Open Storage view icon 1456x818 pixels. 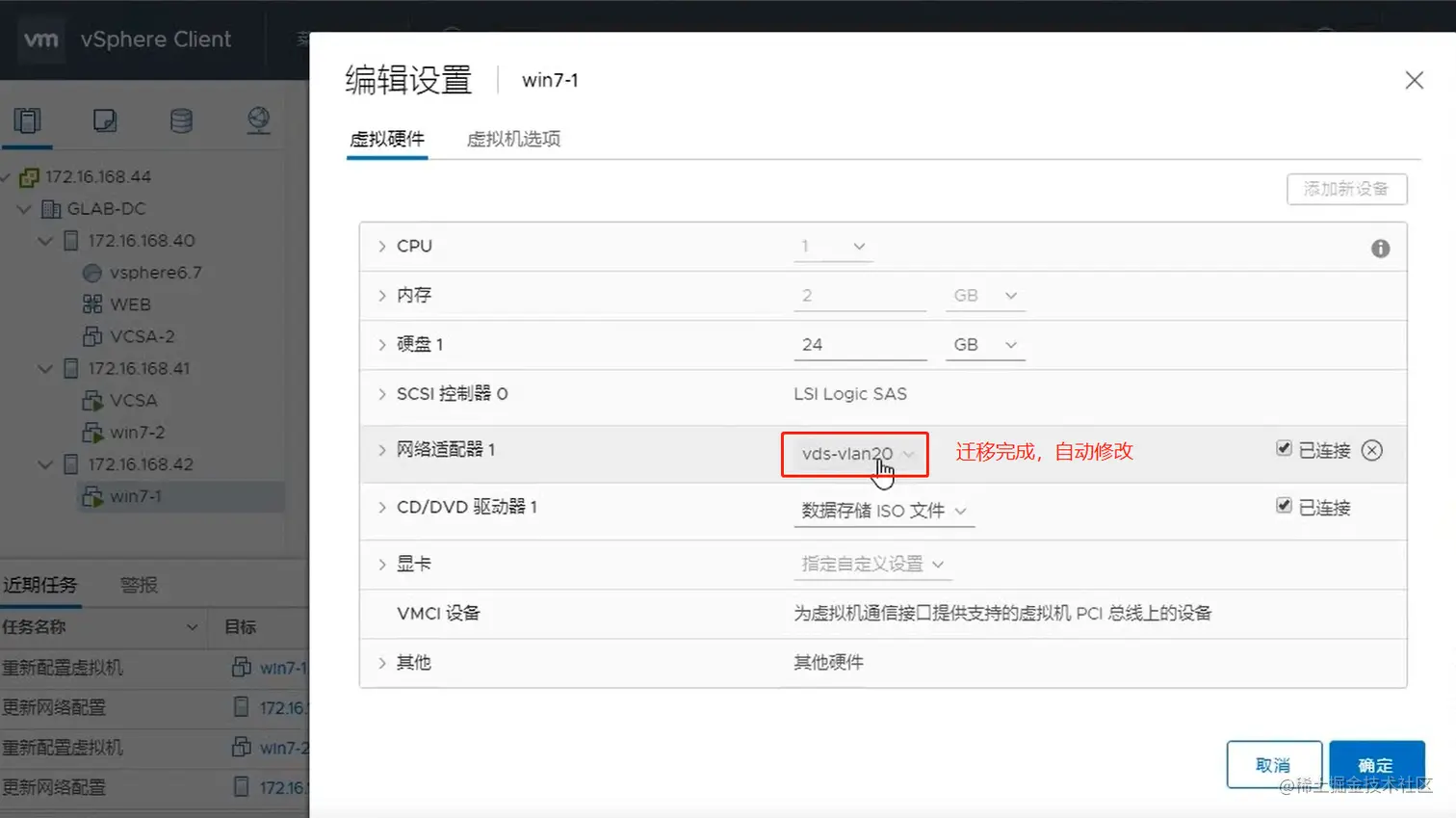(x=181, y=120)
